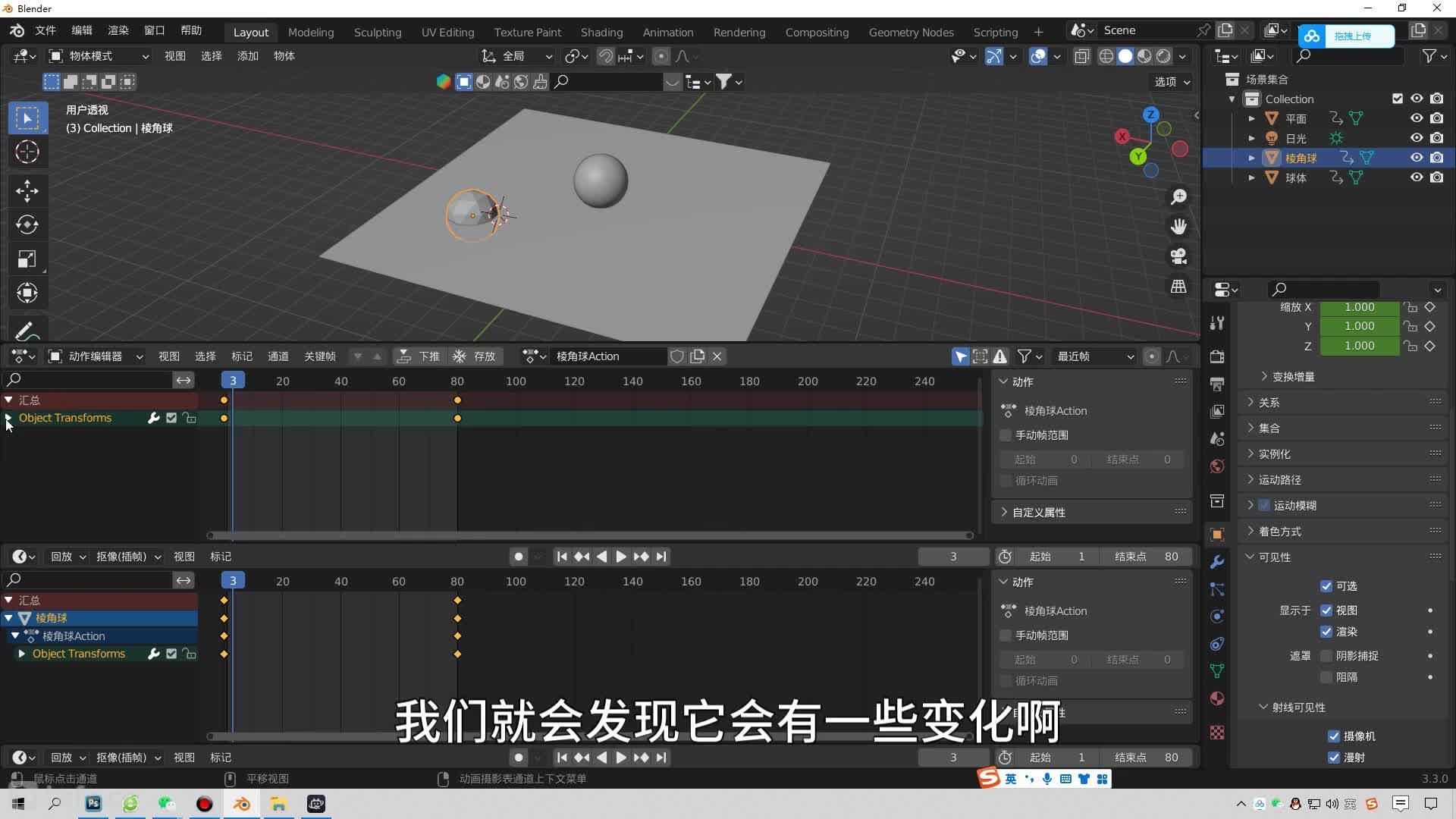The image size is (1456, 819).
Task: Click the viewport zoom magnifier gizmo
Action: coord(1178,197)
